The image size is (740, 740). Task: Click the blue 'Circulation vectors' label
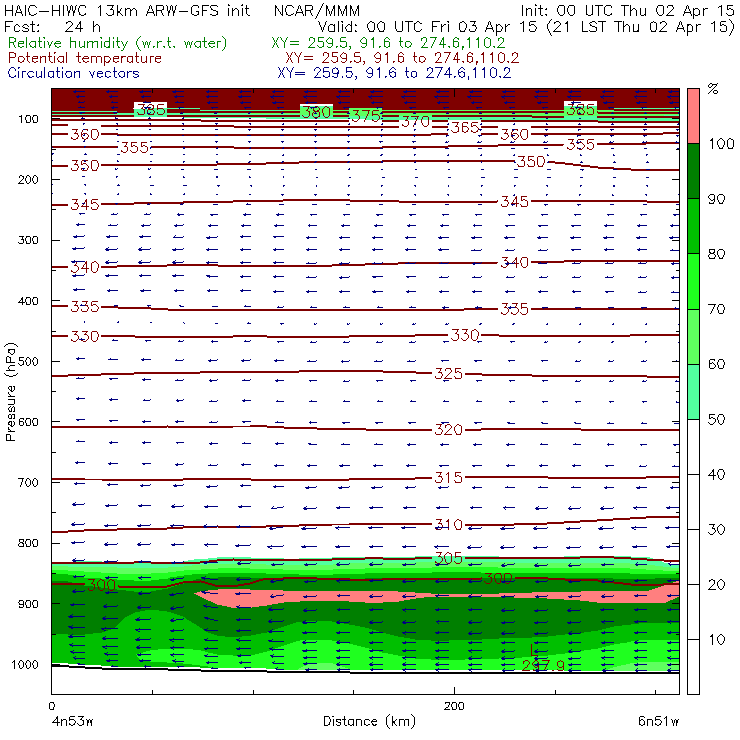pos(74,73)
